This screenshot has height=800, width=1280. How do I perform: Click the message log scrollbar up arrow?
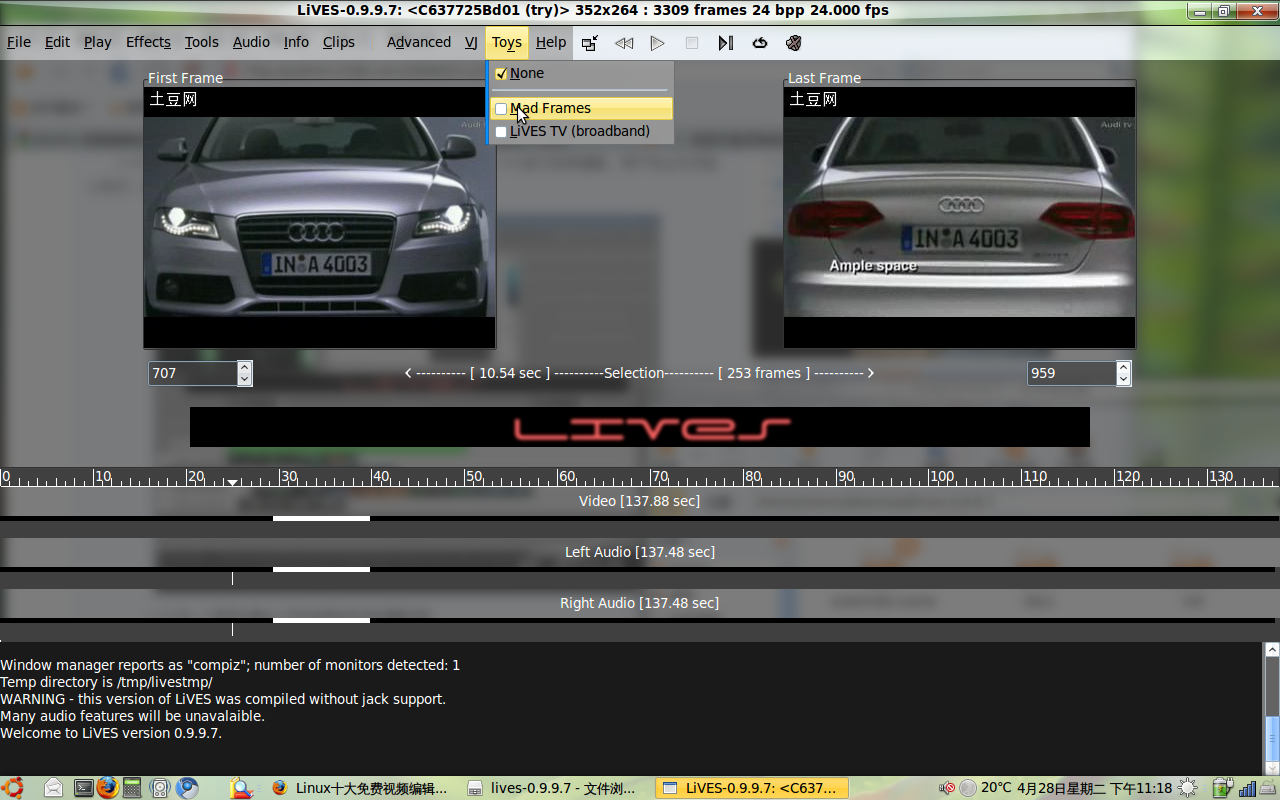1272,649
